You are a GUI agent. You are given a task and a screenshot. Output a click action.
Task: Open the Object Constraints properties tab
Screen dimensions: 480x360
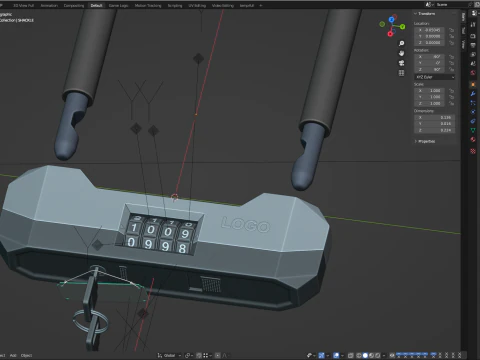pyautogui.click(x=473, y=121)
